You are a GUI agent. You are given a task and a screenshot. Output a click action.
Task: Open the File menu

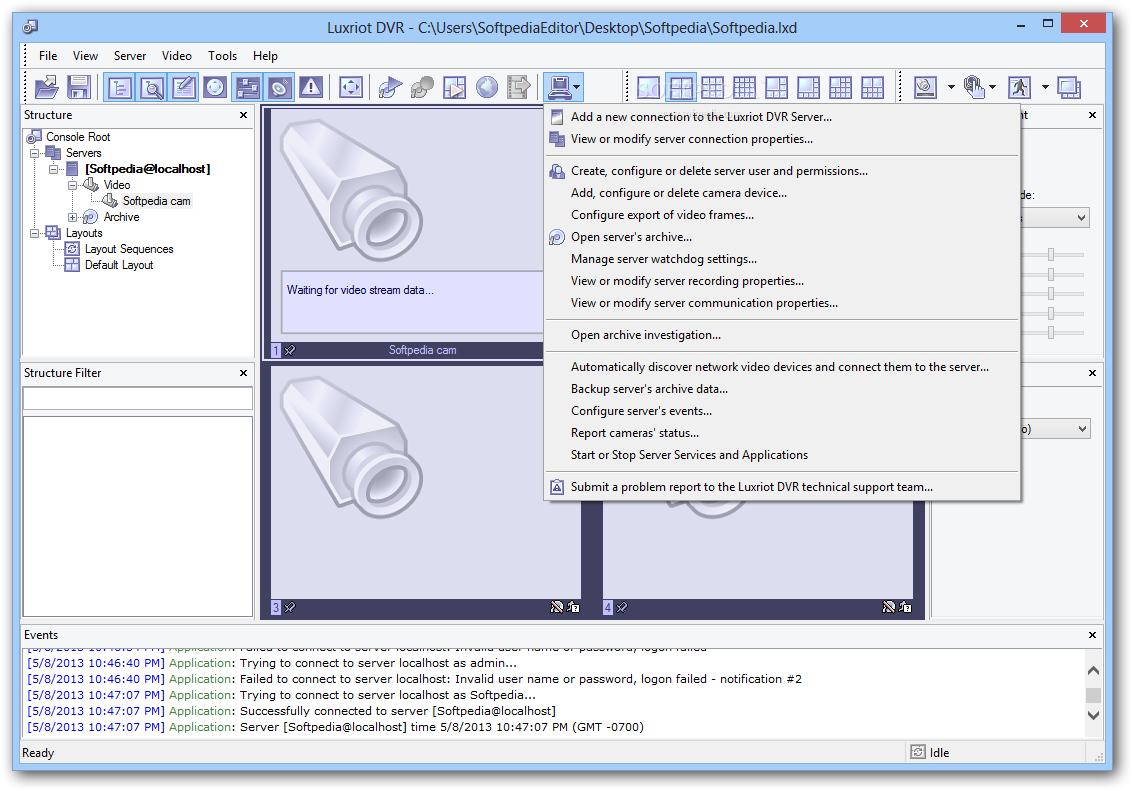tap(48, 56)
